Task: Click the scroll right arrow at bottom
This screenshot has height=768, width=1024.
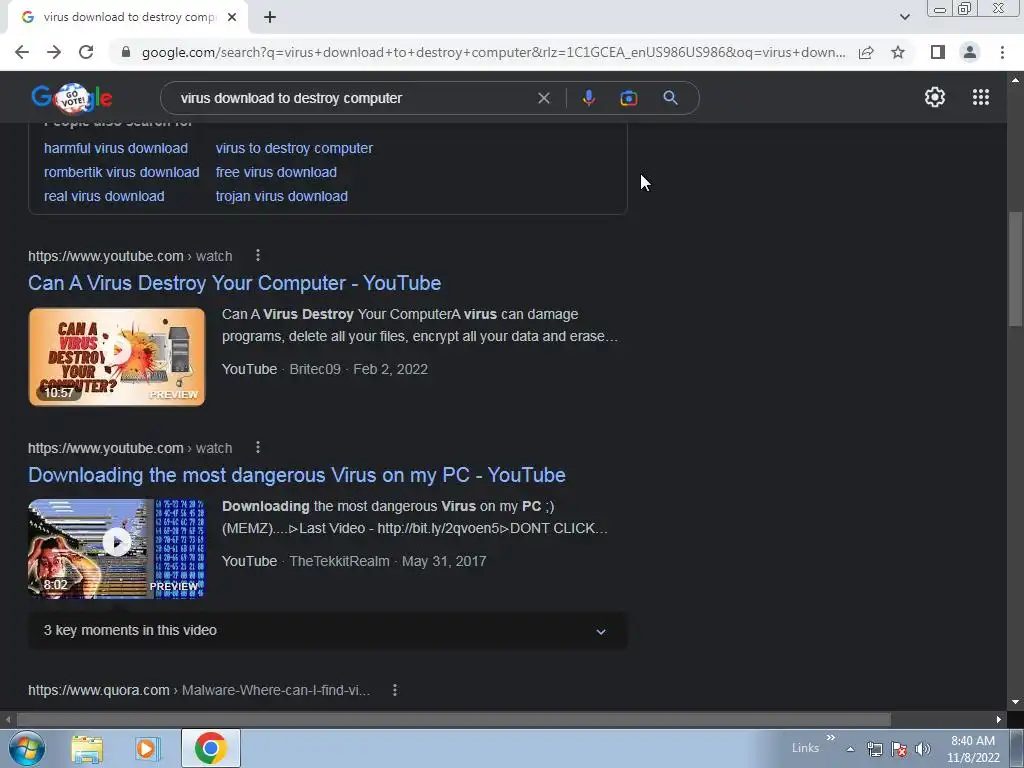Action: [x=999, y=720]
